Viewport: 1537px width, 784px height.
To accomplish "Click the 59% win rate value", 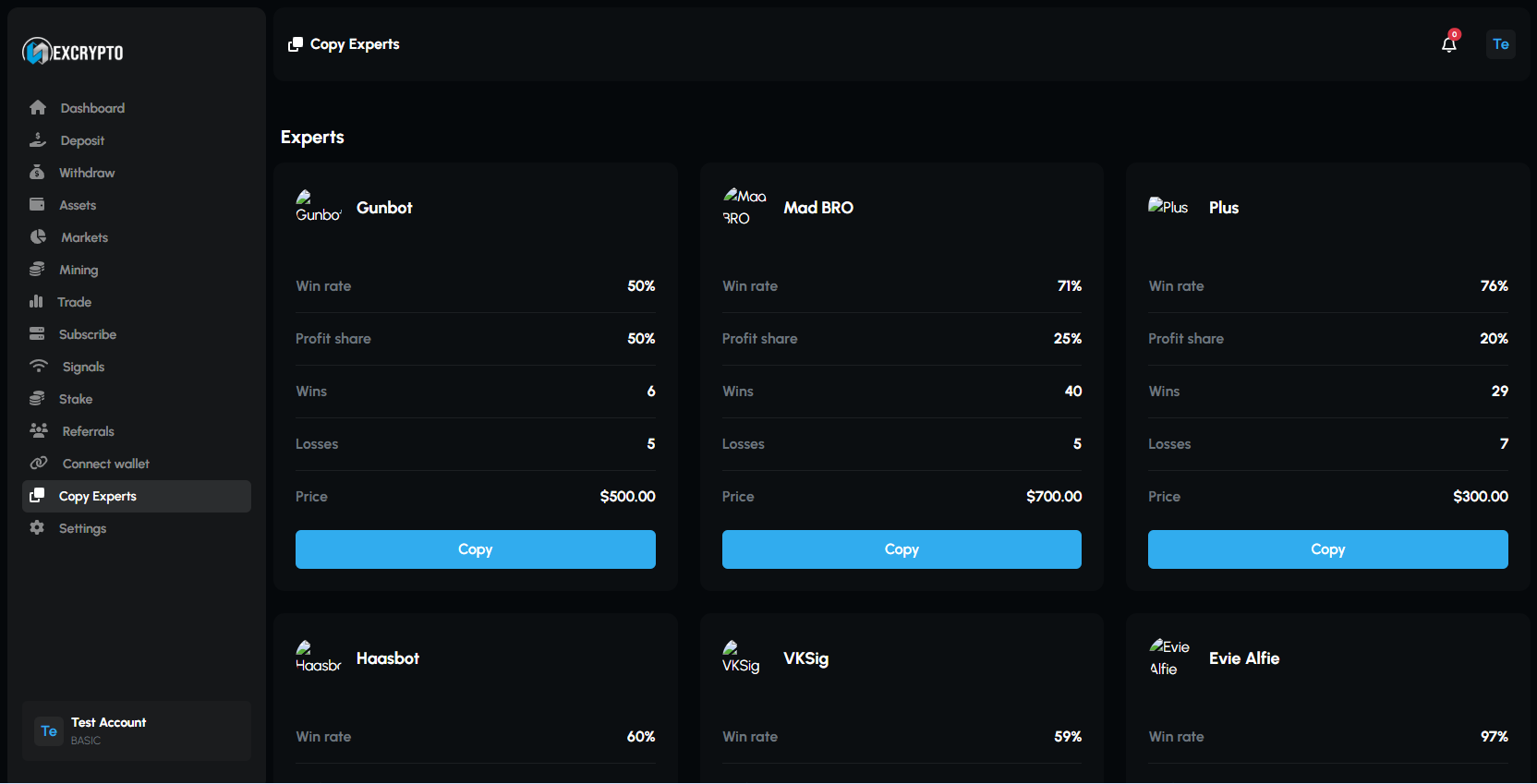I will click(x=1068, y=737).
